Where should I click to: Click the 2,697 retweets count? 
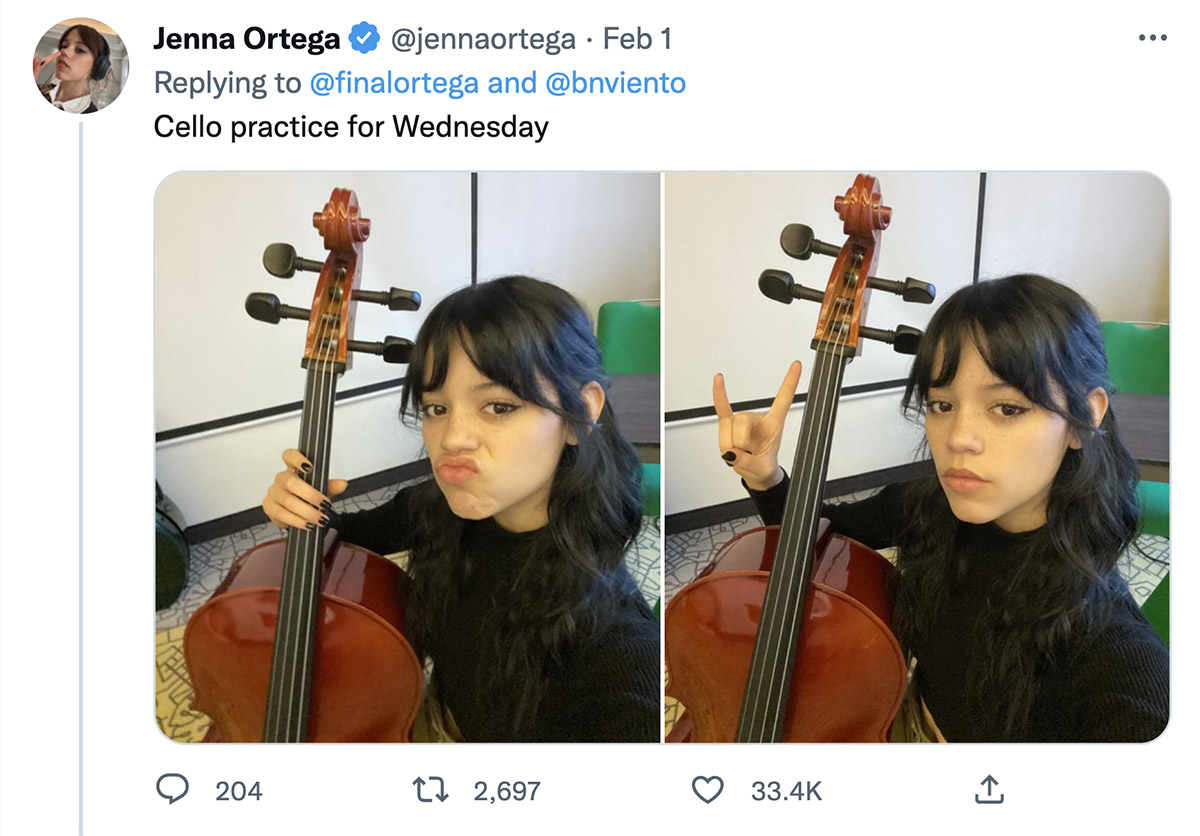[x=506, y=791]
